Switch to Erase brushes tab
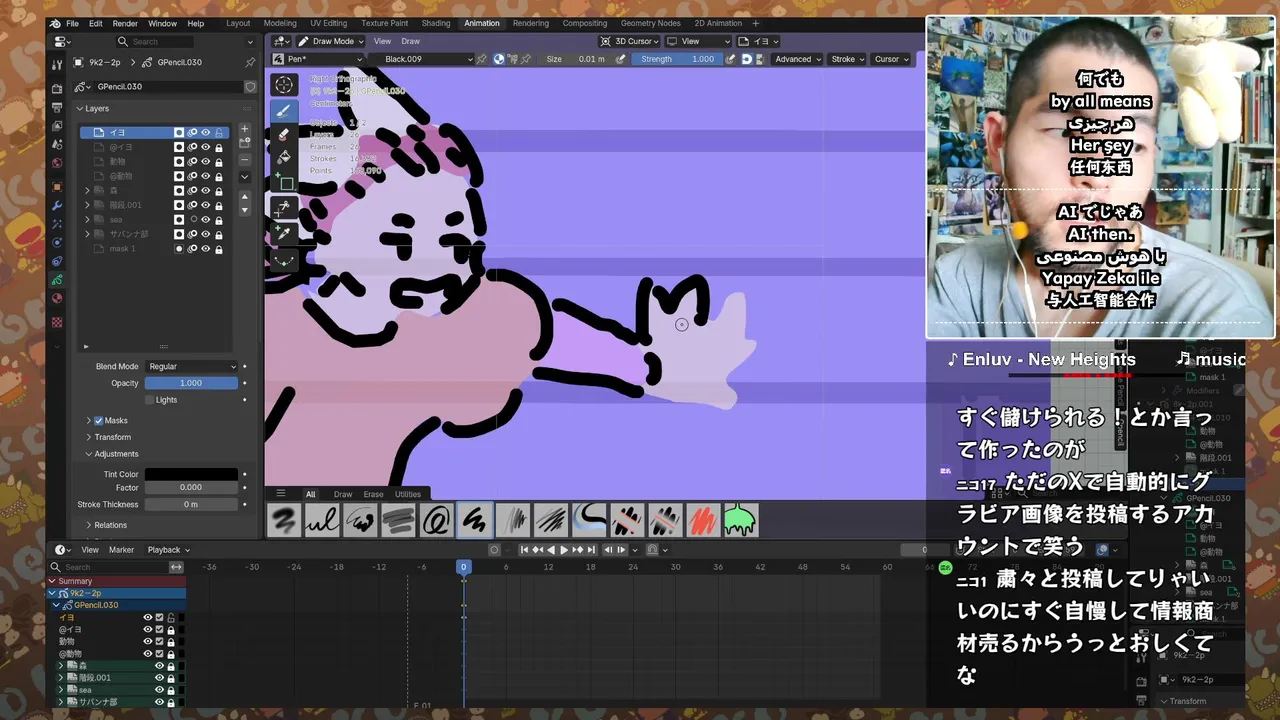The width and height of the screenshot is (1280, 720). (x=373, y=494)
